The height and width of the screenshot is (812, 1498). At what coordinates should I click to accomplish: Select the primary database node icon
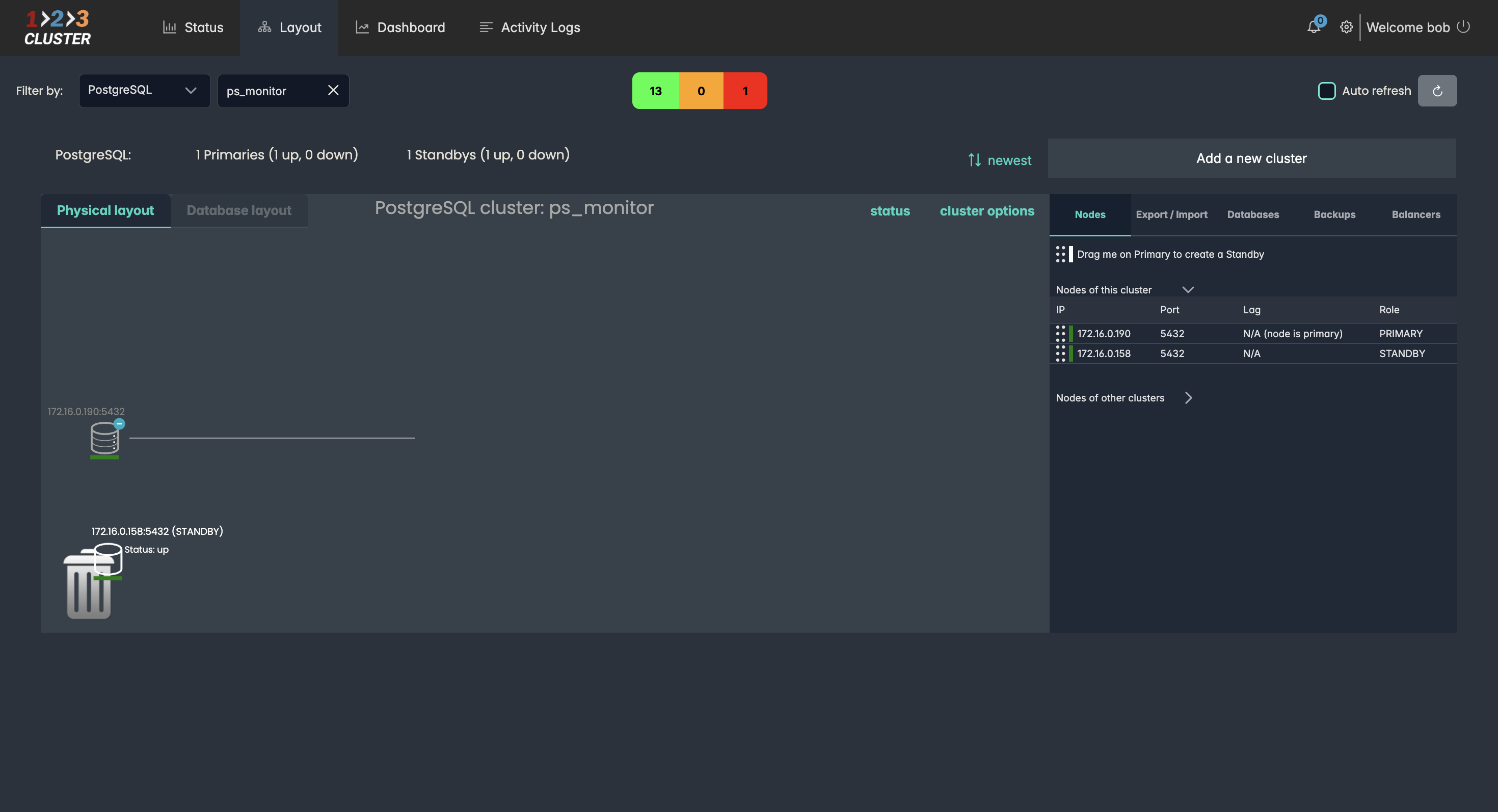click(x=104, y=438)
